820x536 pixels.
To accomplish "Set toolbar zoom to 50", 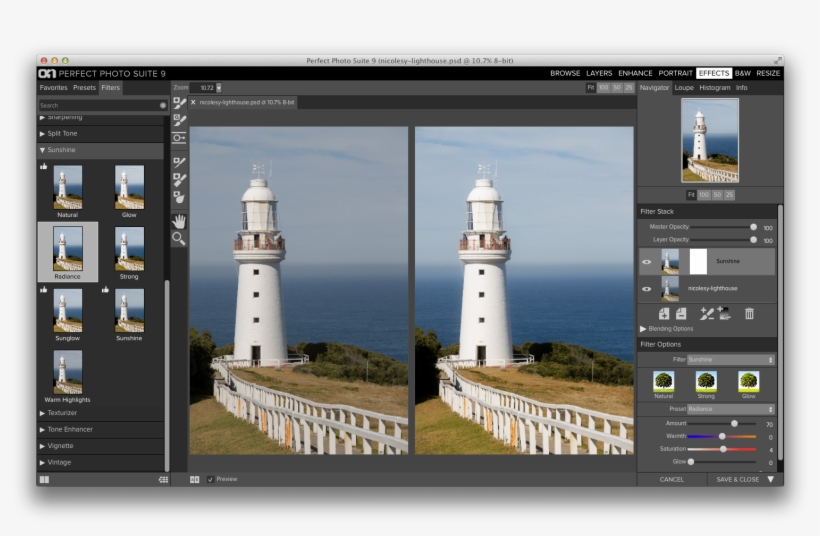I will [617, 88].
